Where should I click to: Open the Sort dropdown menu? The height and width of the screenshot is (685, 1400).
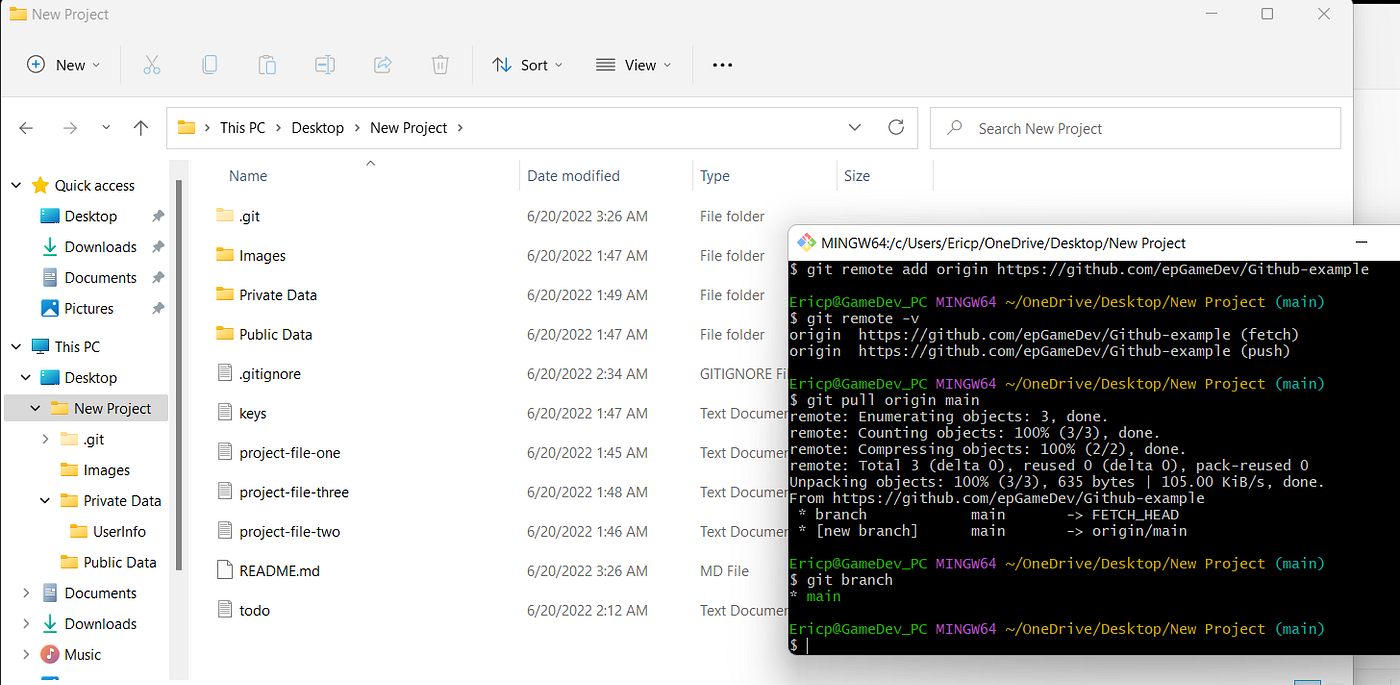[527, 64]
